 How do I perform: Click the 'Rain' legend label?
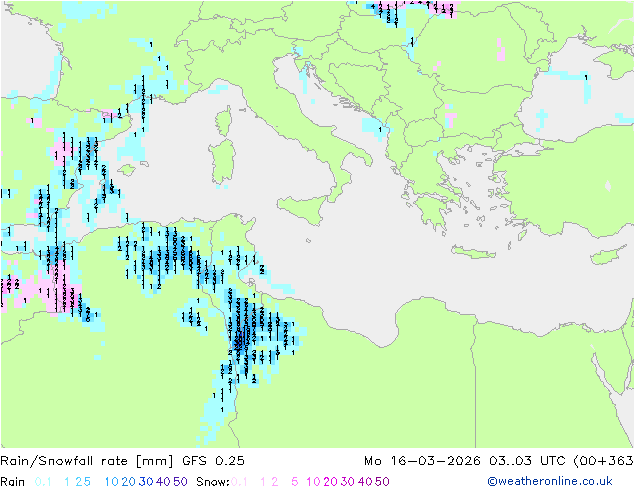pos(13,482)
